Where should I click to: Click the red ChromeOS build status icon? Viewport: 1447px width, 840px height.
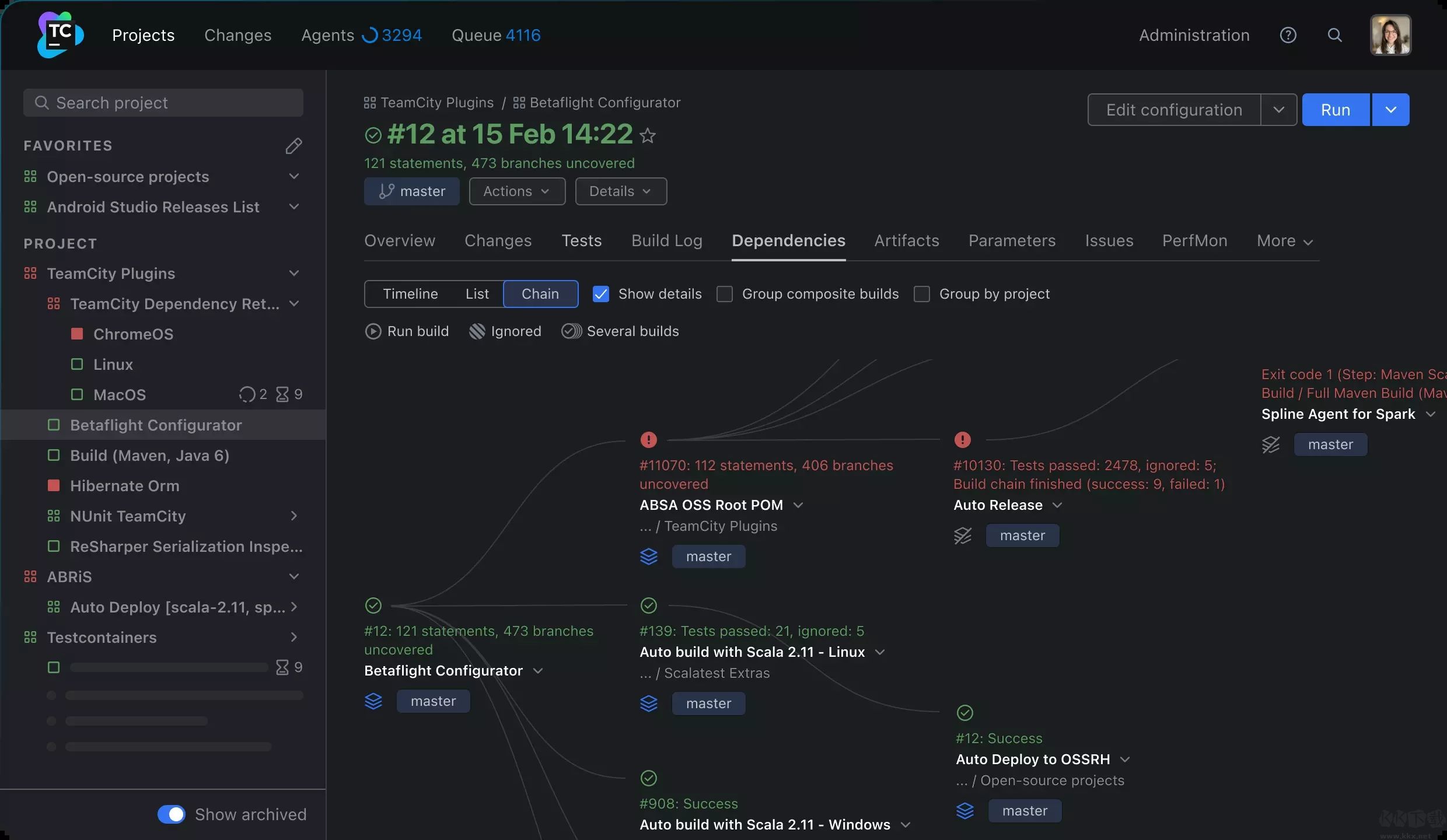pyautogui.click(x=76, y=334)
